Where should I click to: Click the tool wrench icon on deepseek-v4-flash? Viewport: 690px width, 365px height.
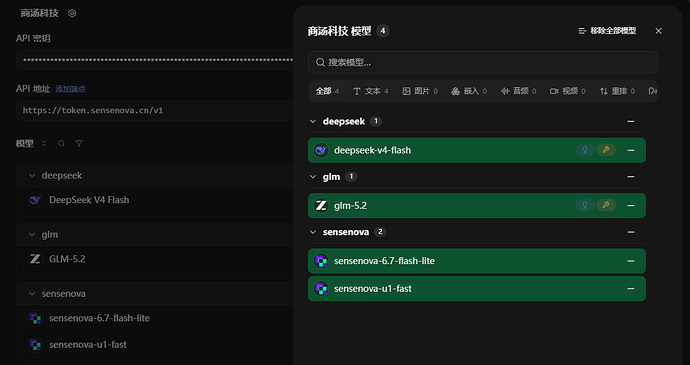(606, 150)
